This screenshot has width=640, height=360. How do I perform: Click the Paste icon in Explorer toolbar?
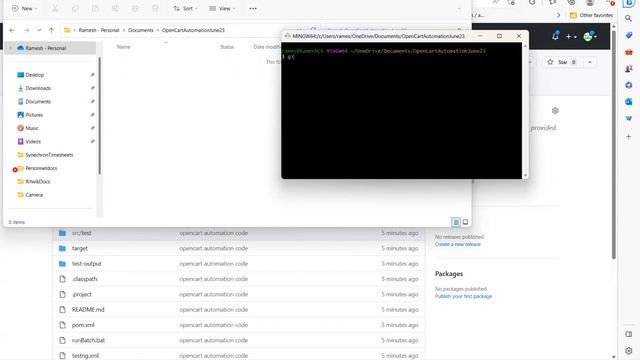pyautogui.click(x=95, y=8)
